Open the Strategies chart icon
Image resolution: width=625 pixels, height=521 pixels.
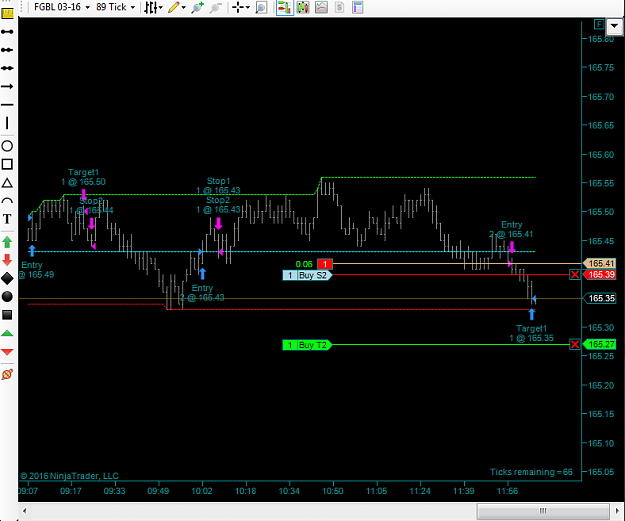pyautogui.click(x=321, y=7)
